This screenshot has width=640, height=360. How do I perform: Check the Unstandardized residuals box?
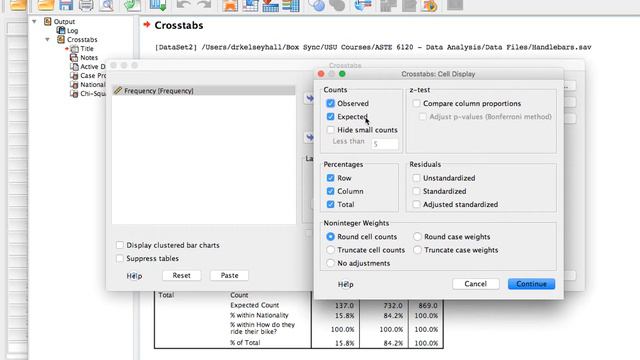tap(416, 178)
